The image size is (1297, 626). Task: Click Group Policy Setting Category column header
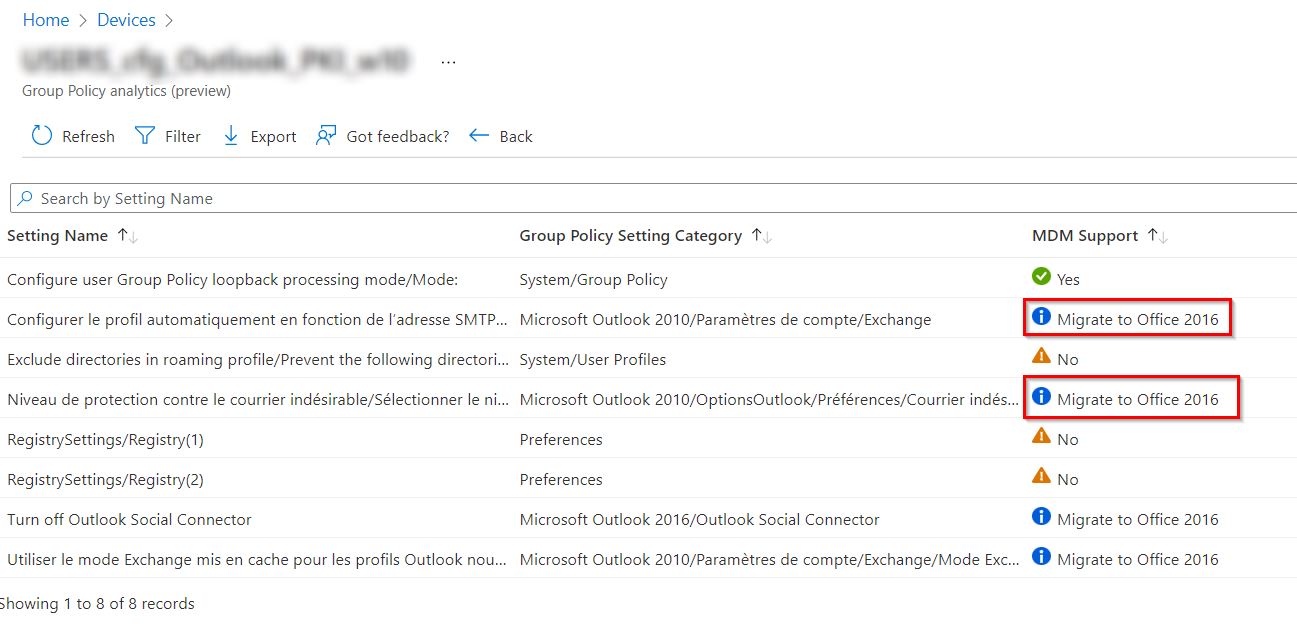tap(630, 236)
